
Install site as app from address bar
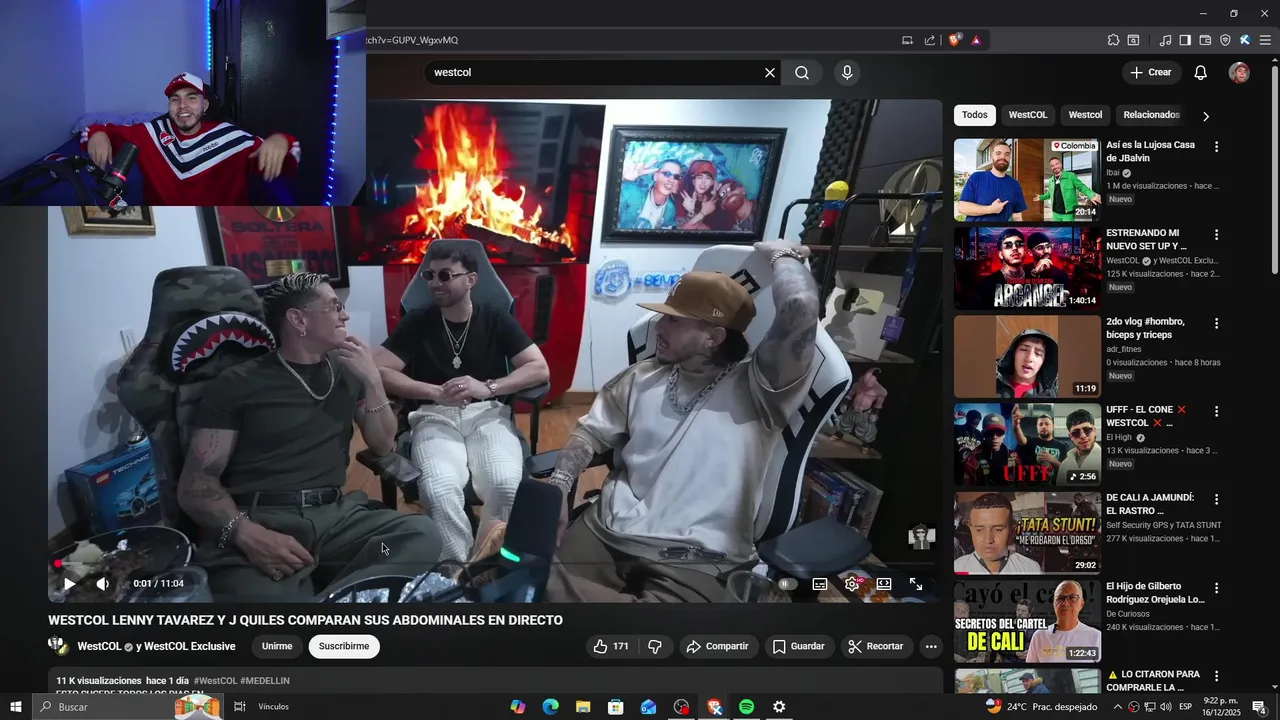click(x=907, y=40)
